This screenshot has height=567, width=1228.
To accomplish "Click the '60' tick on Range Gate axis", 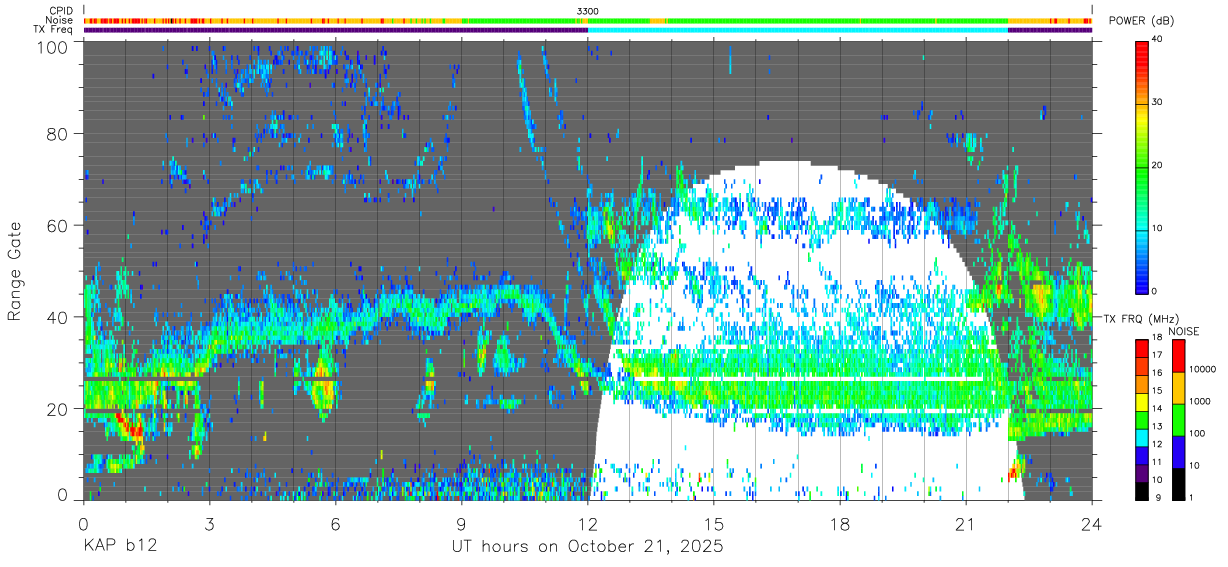I will (x=57, y=226).
